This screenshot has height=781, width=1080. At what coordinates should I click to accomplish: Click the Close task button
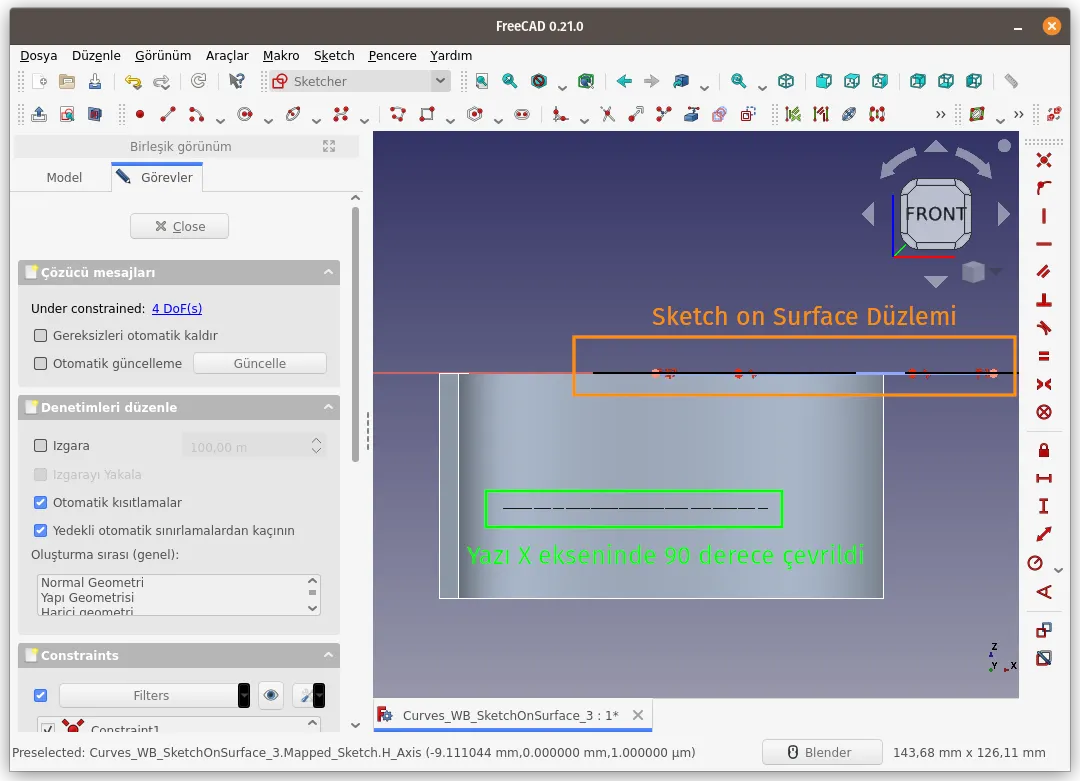coord(179,226)
